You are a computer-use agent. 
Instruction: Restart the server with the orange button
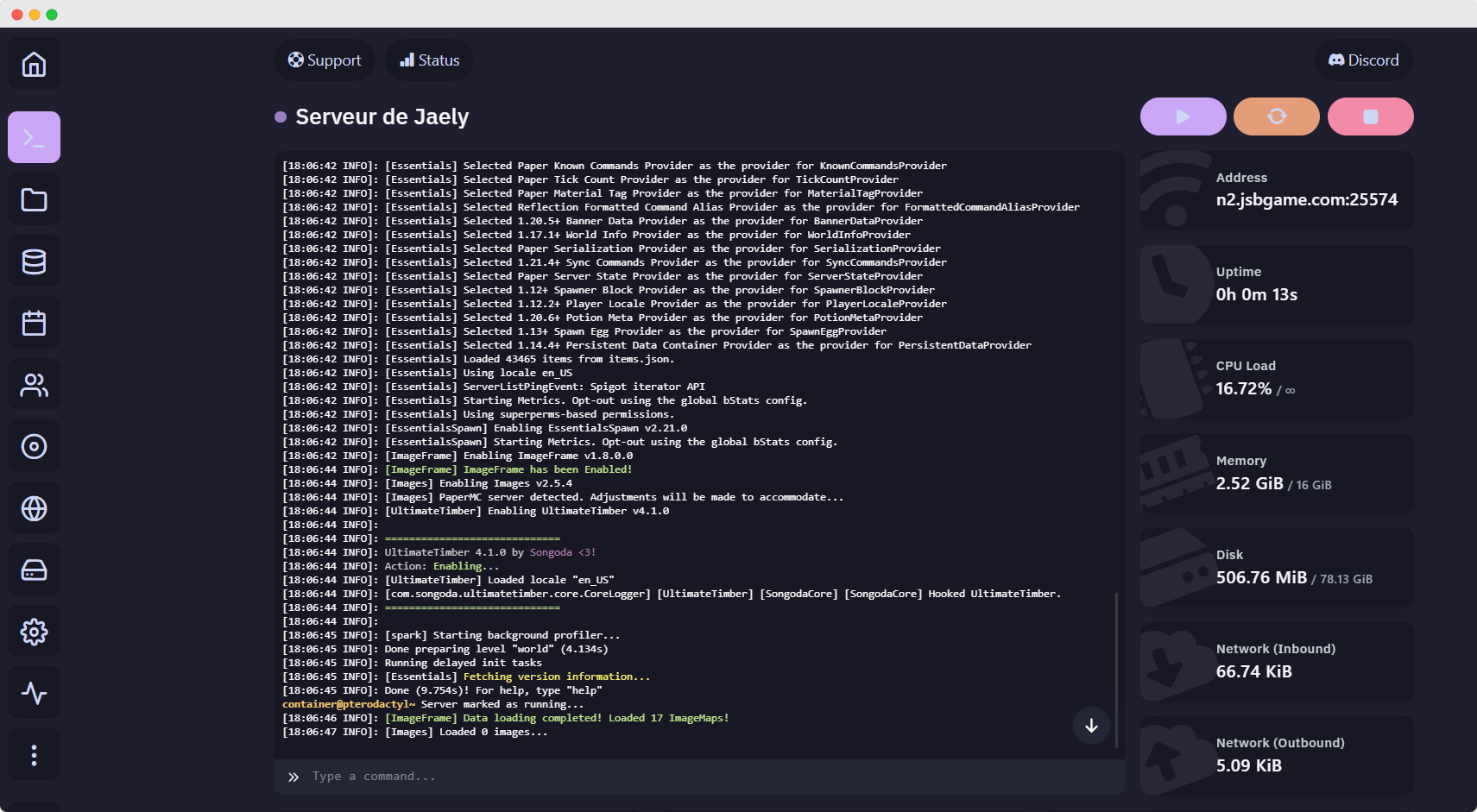point(1276,116)
